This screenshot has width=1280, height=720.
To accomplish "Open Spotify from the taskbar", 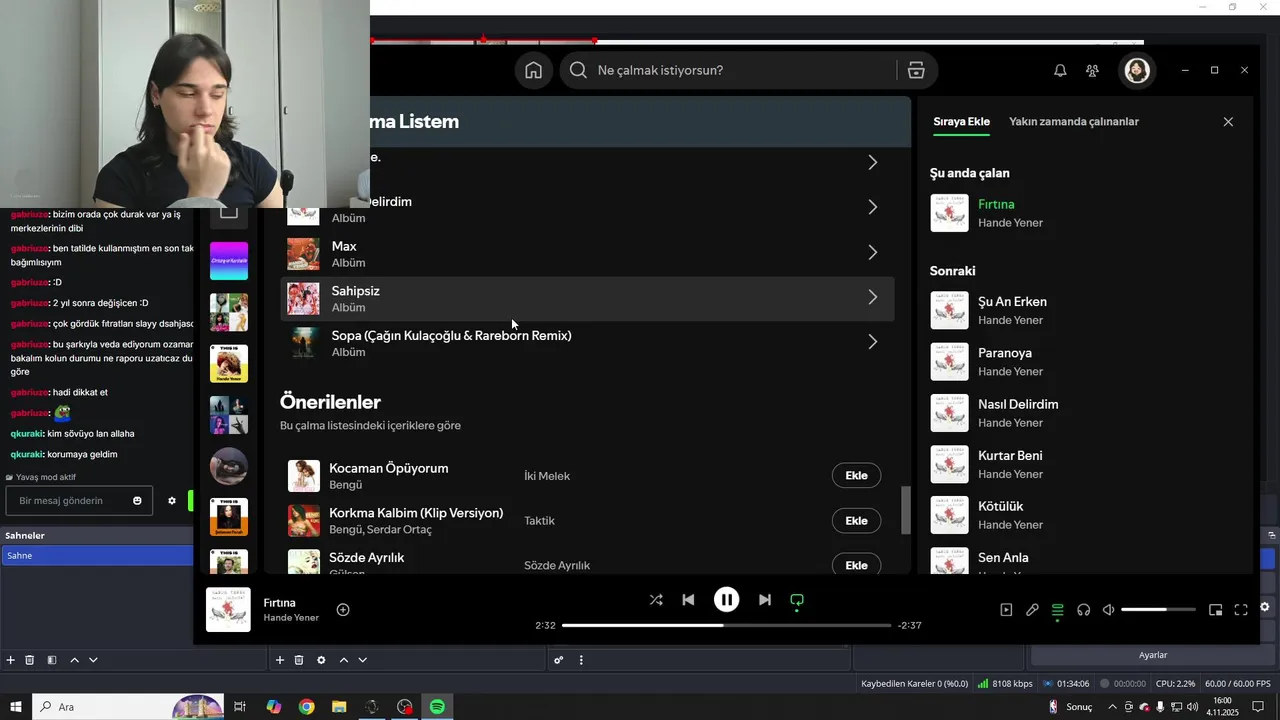I will (x=437, y=706).
